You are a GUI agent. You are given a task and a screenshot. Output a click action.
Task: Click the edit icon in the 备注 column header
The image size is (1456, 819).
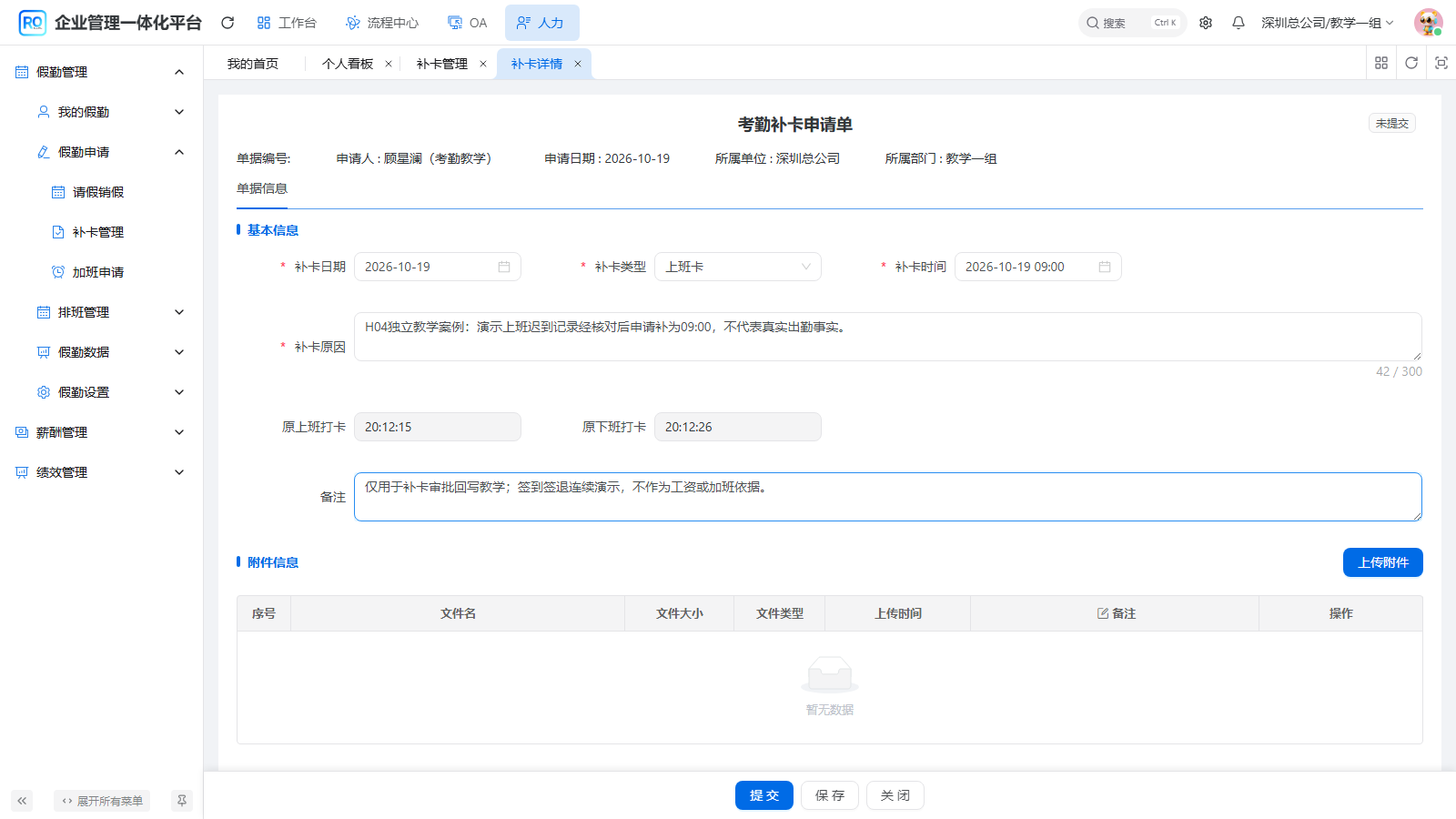1103,613
